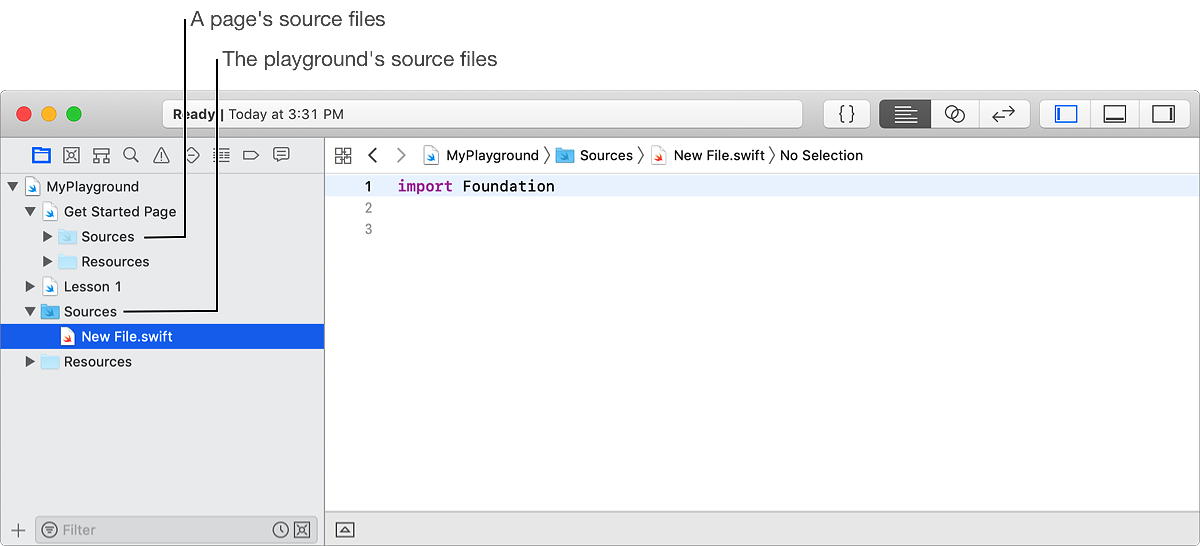Screen dimensions: 1200x546
Task: Collapse the MyPlayground root item
Action: [x=12, y=186]
